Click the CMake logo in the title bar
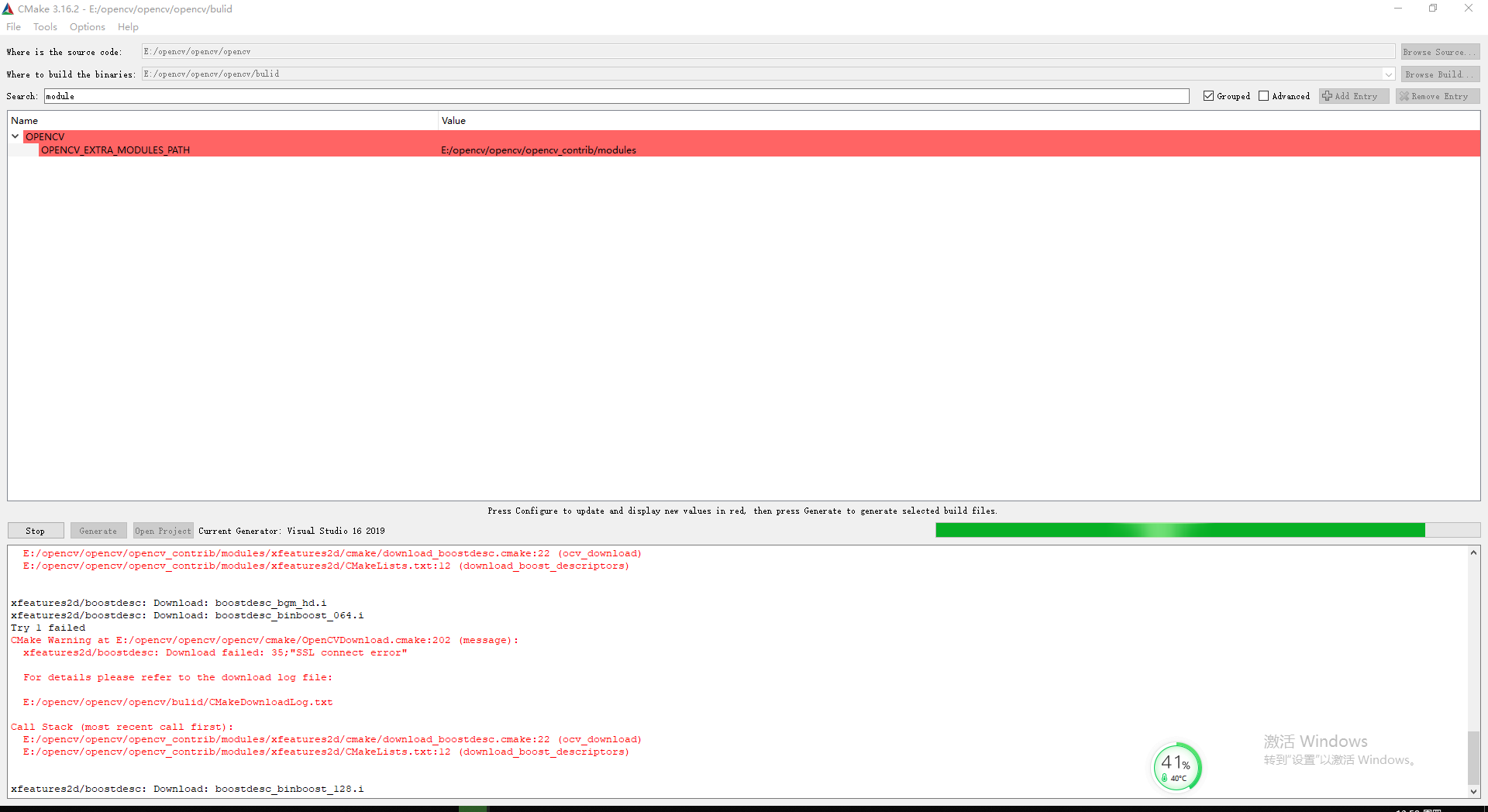 click(8, 9)
